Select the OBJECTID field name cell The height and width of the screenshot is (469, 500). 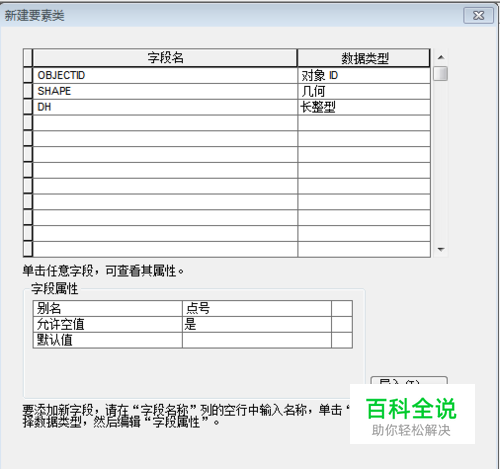pos(165,75)
